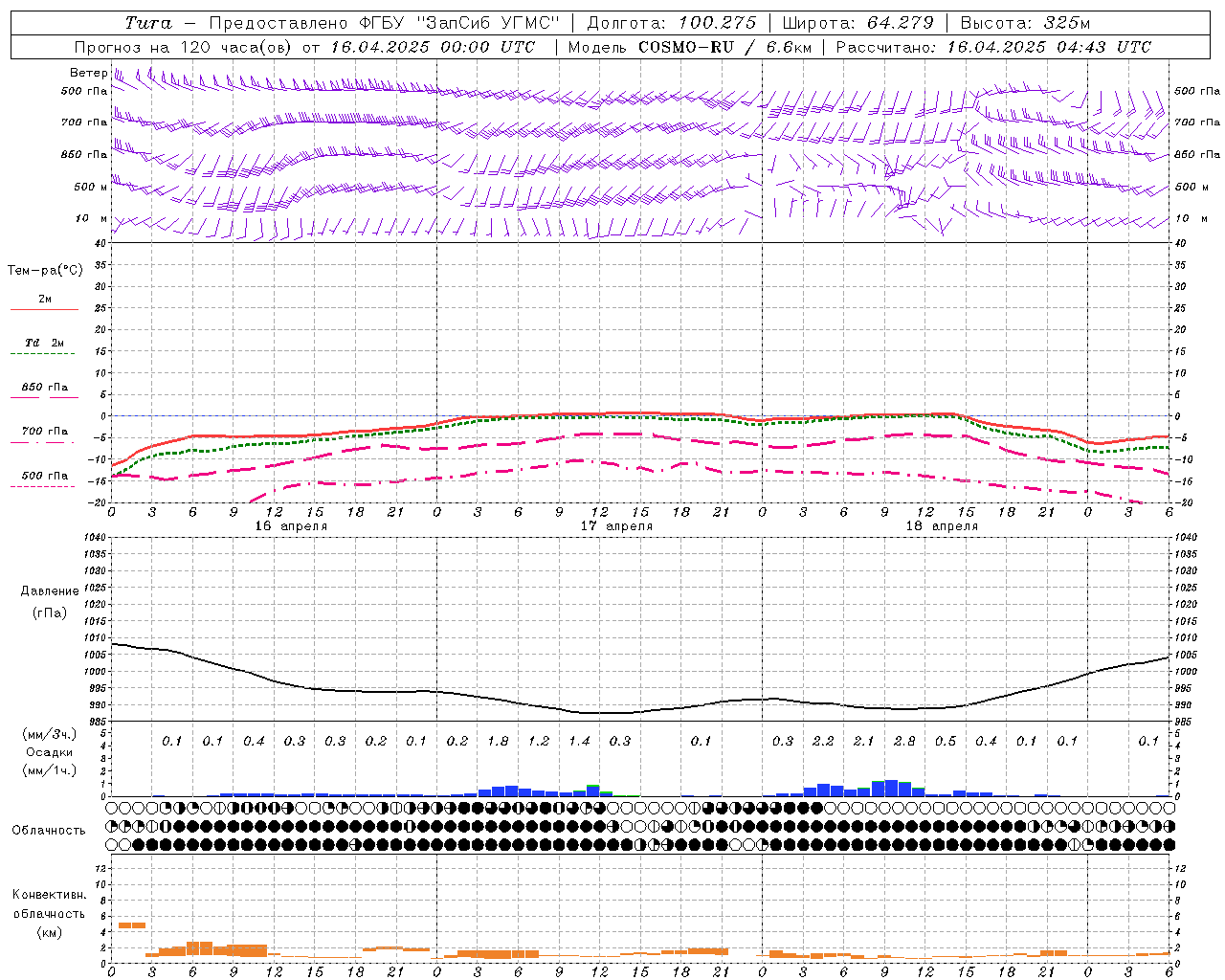Click the "850 гПа" temperature legend entry
This screenshot has width=1225, height=980.
pyautogui.click(x=44, y=388)
